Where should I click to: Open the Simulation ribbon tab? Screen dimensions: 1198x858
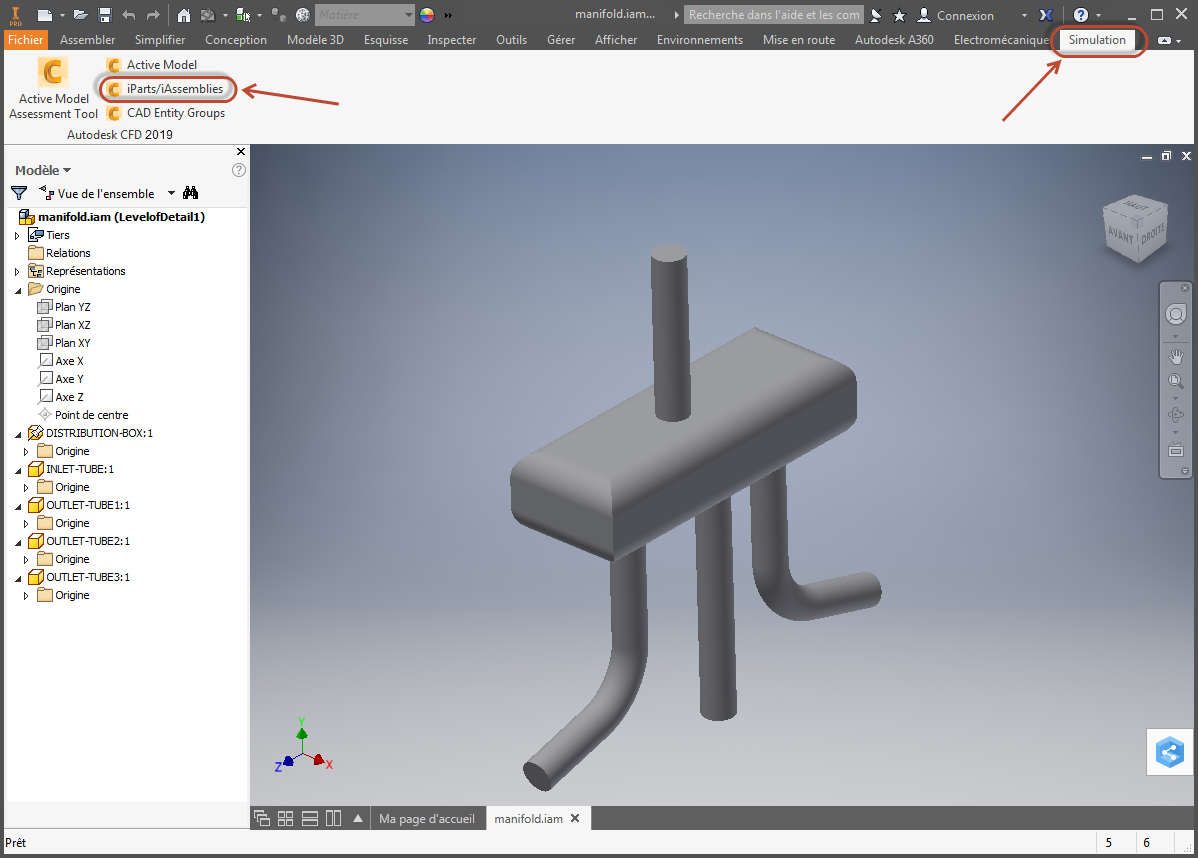tap(1096, 40)
